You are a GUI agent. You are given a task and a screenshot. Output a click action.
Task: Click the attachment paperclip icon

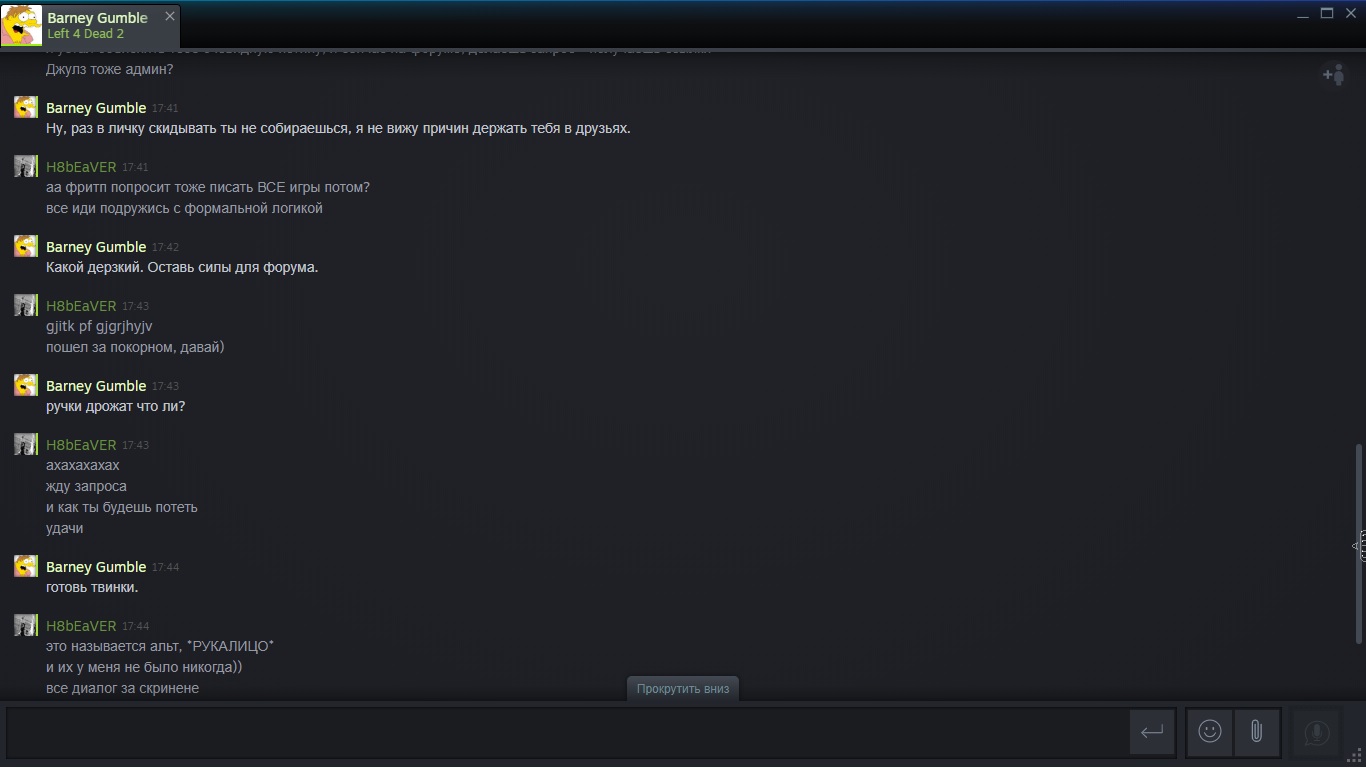pyautogui.click(x=1257, y=732)
